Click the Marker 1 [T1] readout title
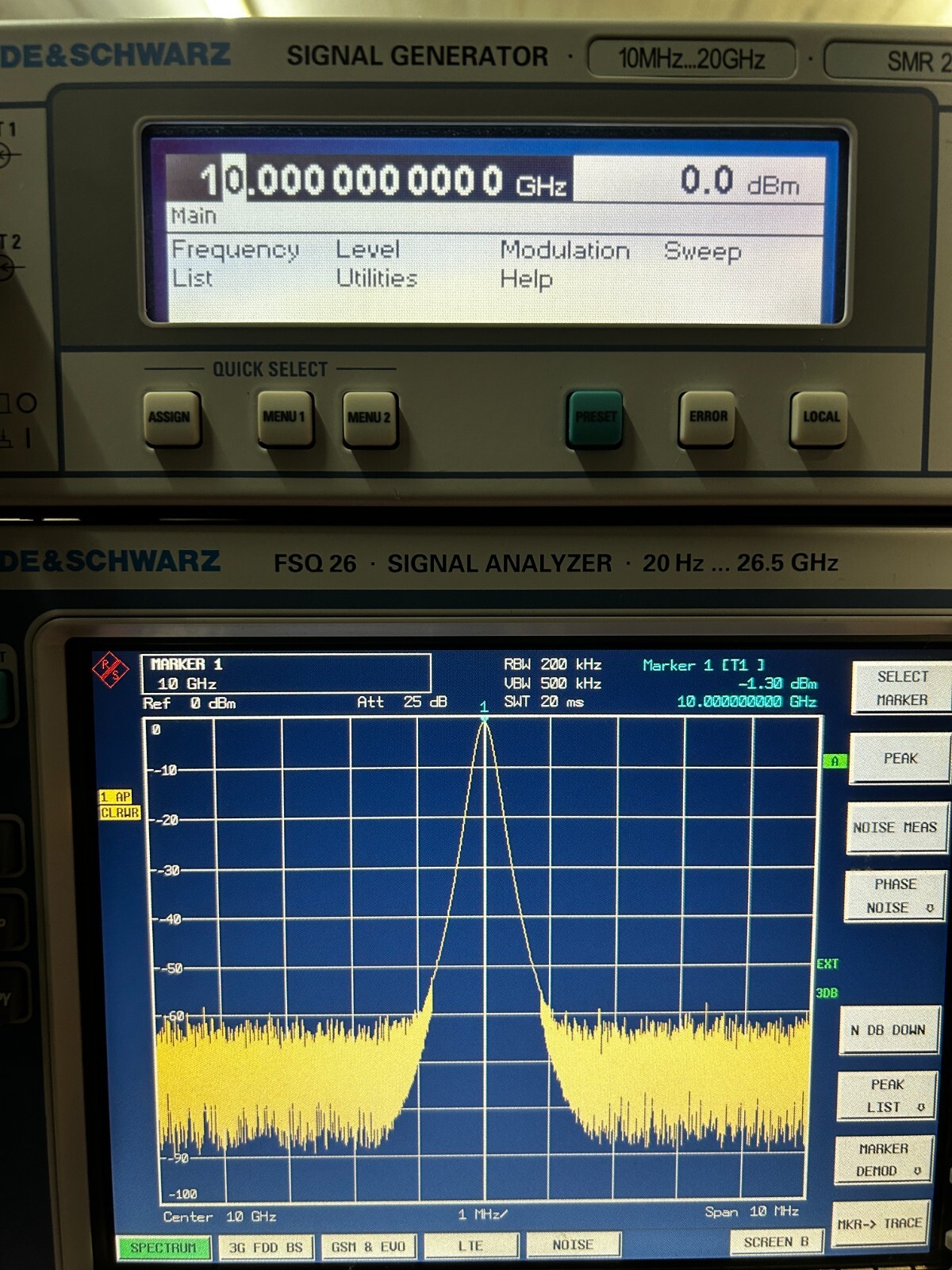Screen dimensions: 952x1270 704,665
